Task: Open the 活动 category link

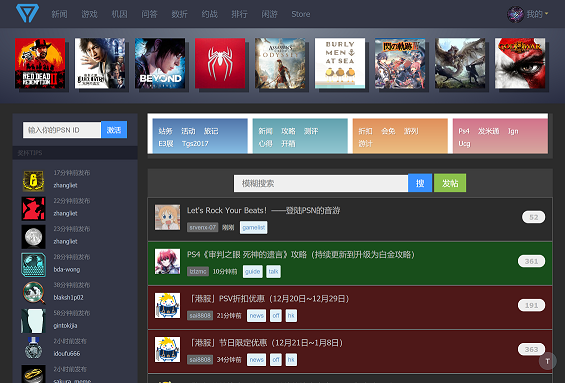Action: click(x=188, y=131)
